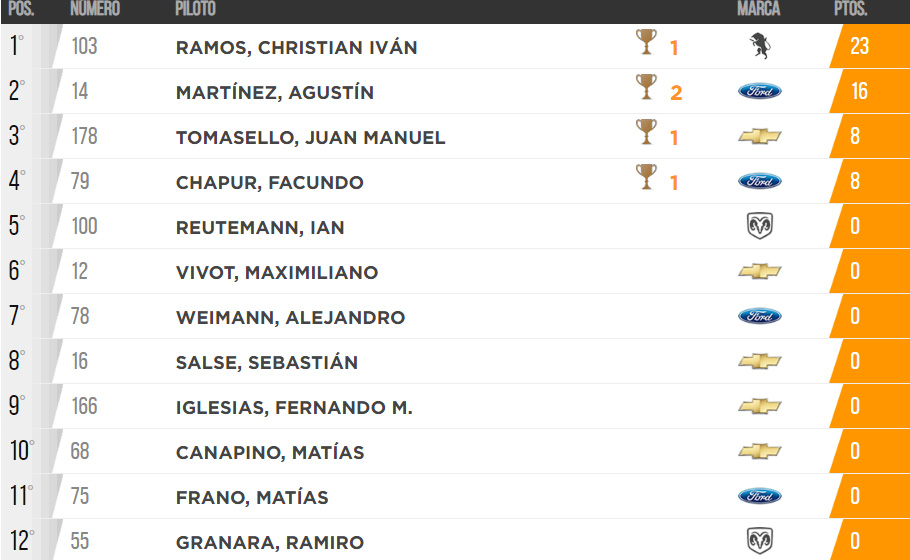This screenshot has height=560, width=910.
Task: Click the MARCA column header
Action: [759, 9]
